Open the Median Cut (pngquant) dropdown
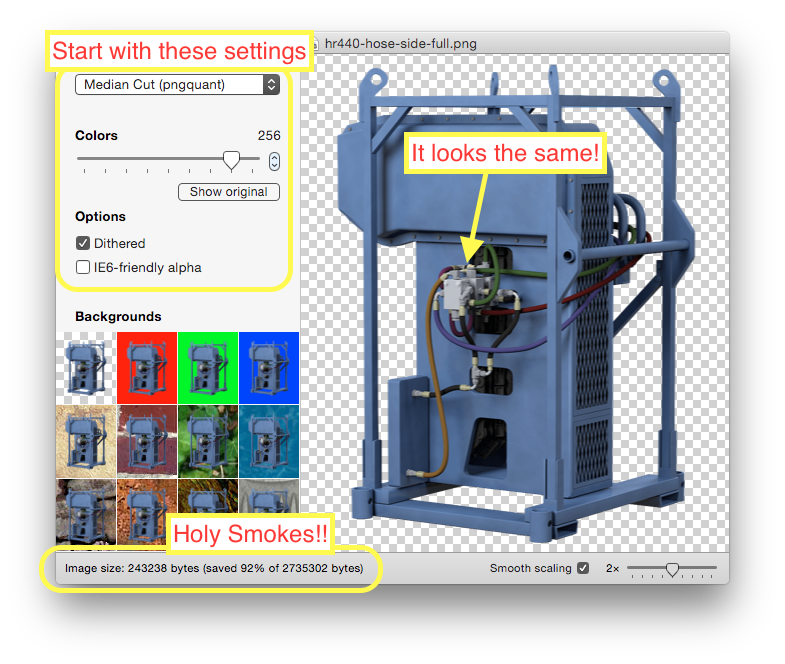785x664 pixels. click(177, 85)
